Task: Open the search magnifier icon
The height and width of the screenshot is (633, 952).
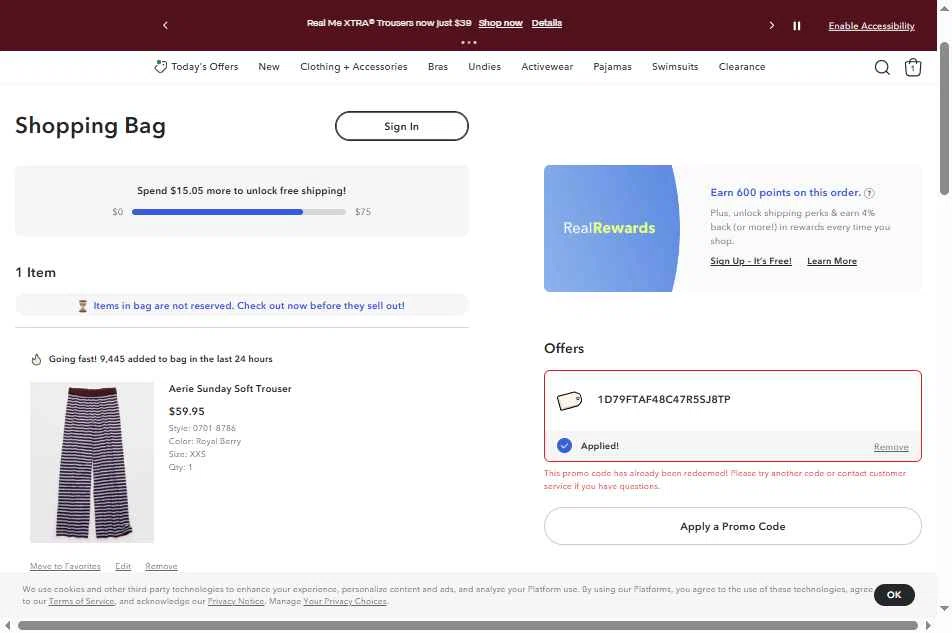Action: (x=882, y=67)
